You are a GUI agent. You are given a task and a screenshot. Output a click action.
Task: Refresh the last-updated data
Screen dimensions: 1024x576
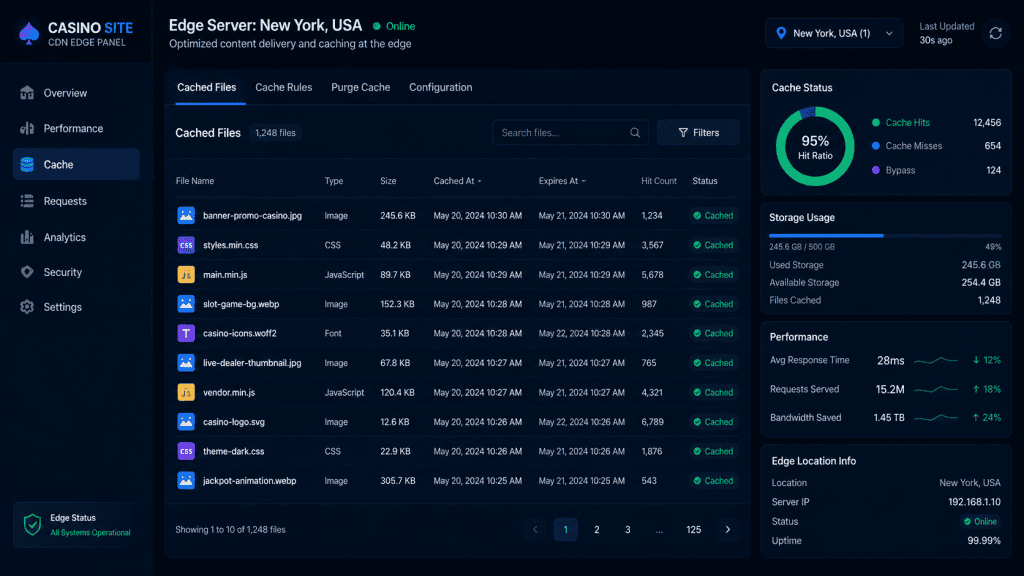[995, 33]
